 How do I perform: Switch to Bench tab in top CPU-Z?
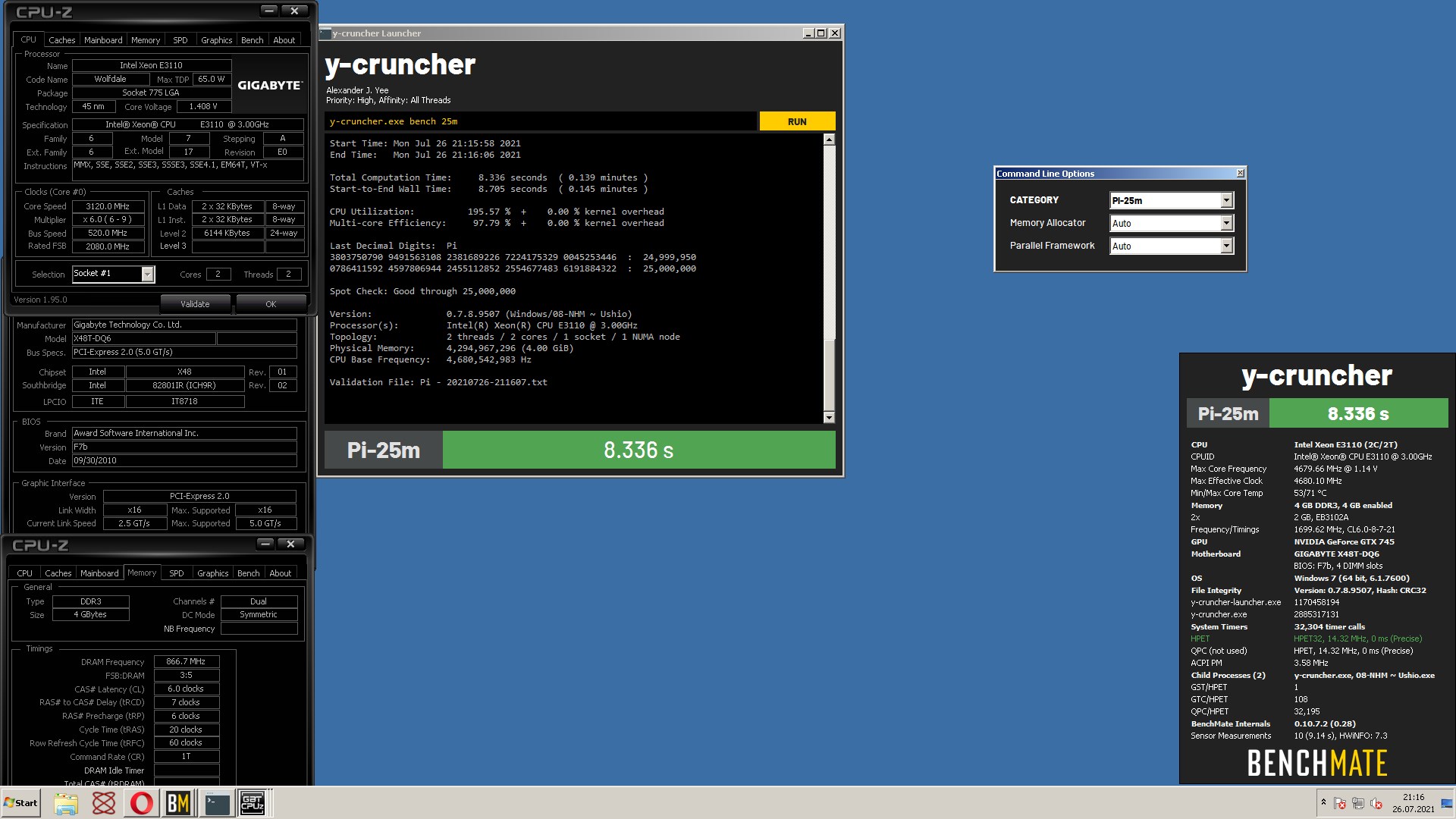coord(253,40)
